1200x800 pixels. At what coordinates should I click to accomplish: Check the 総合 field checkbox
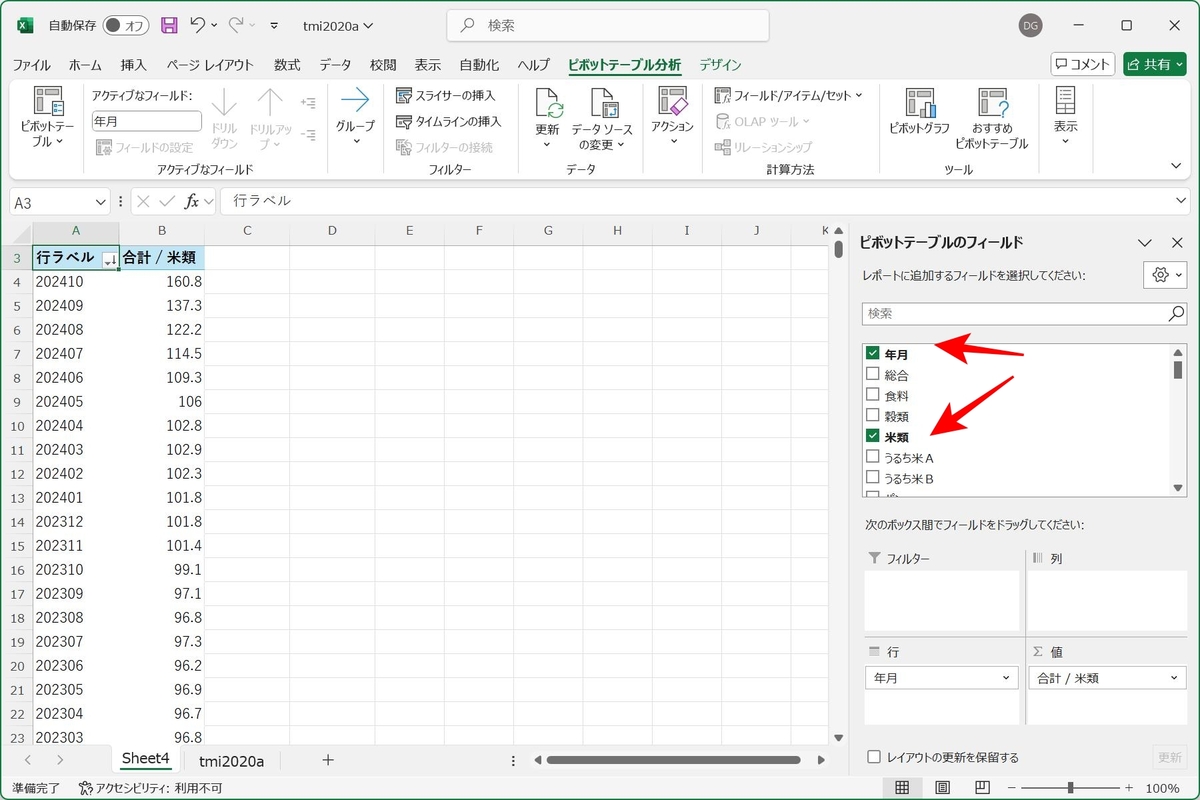pyautogui.click(x=873, y=374)
